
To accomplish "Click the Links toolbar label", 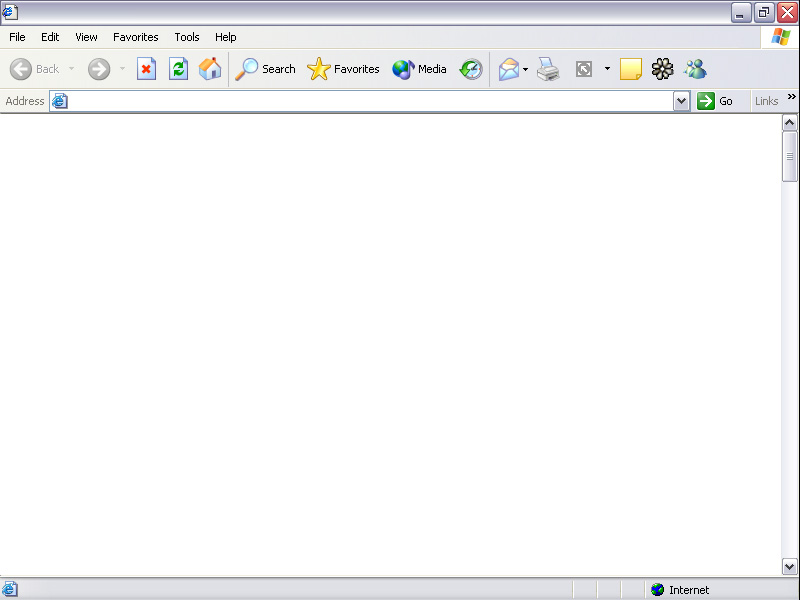I will tap(766, 101).
